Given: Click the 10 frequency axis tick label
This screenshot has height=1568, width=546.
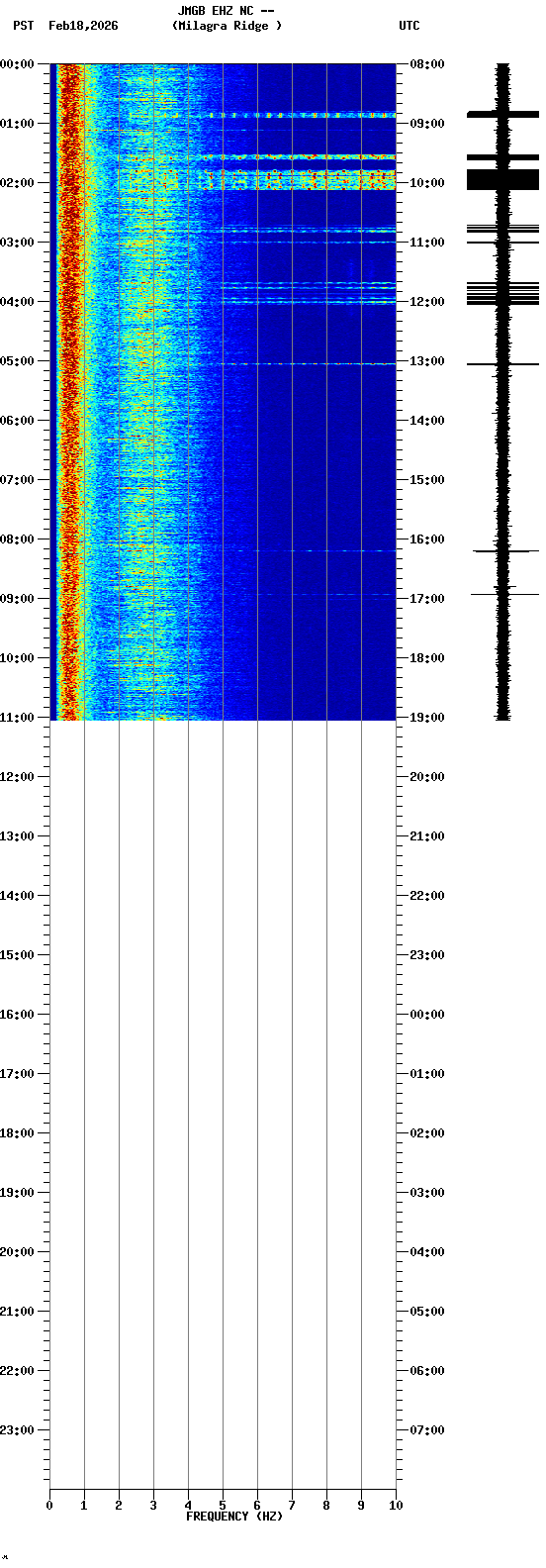Looking at the screenshot, I should [x=396, y=1506].
